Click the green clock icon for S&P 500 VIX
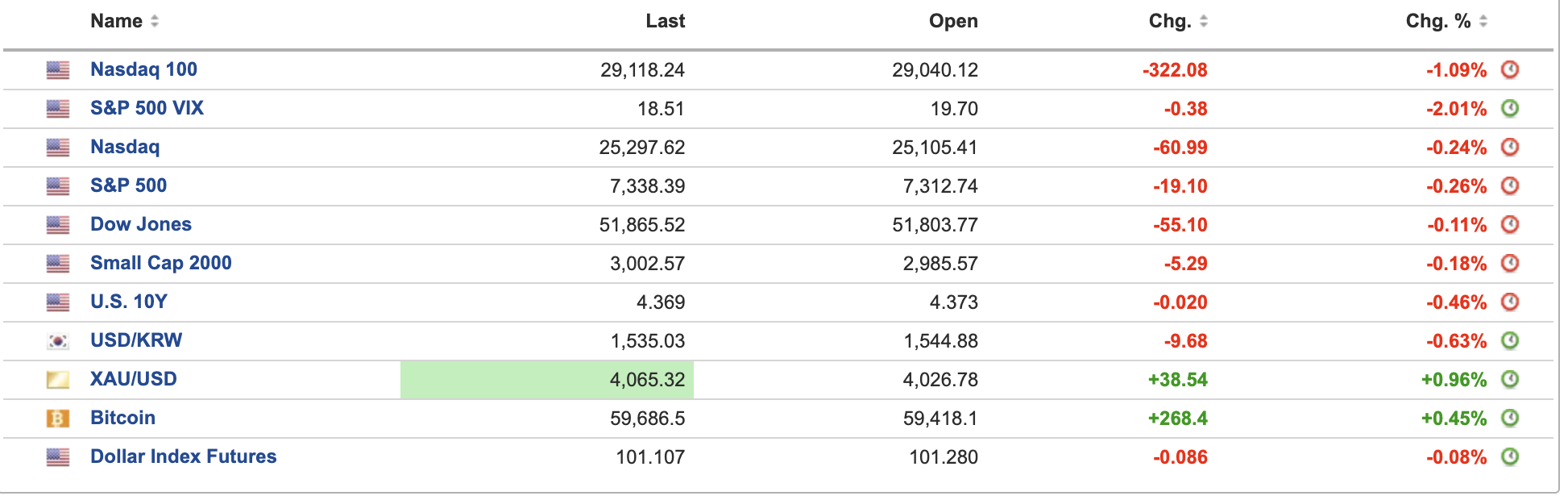This screenshot has height=500, width=1568. click(x=1510, y=108)
